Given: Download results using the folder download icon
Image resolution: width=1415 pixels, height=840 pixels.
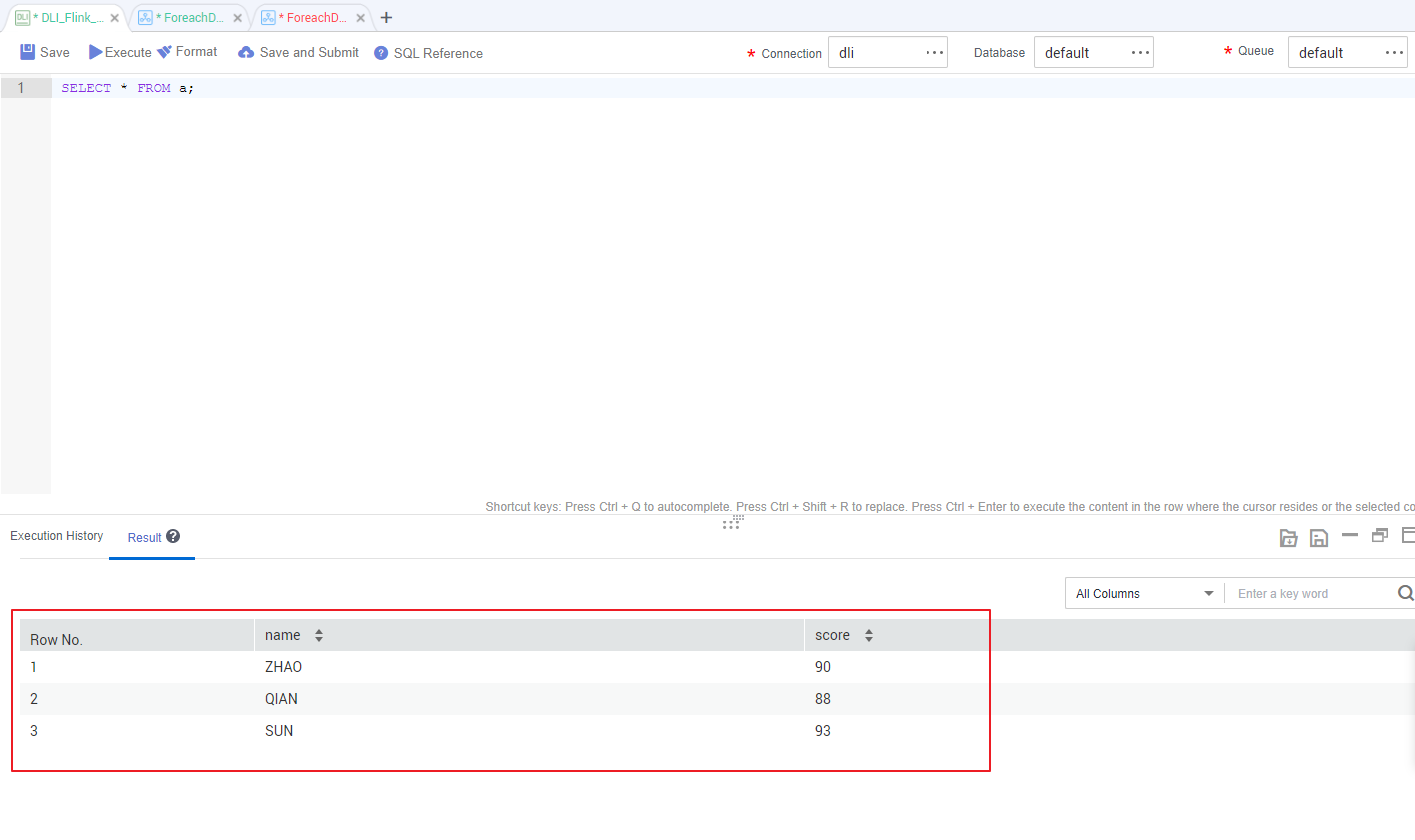Looking at the screenshot, I should (1289, 538).
